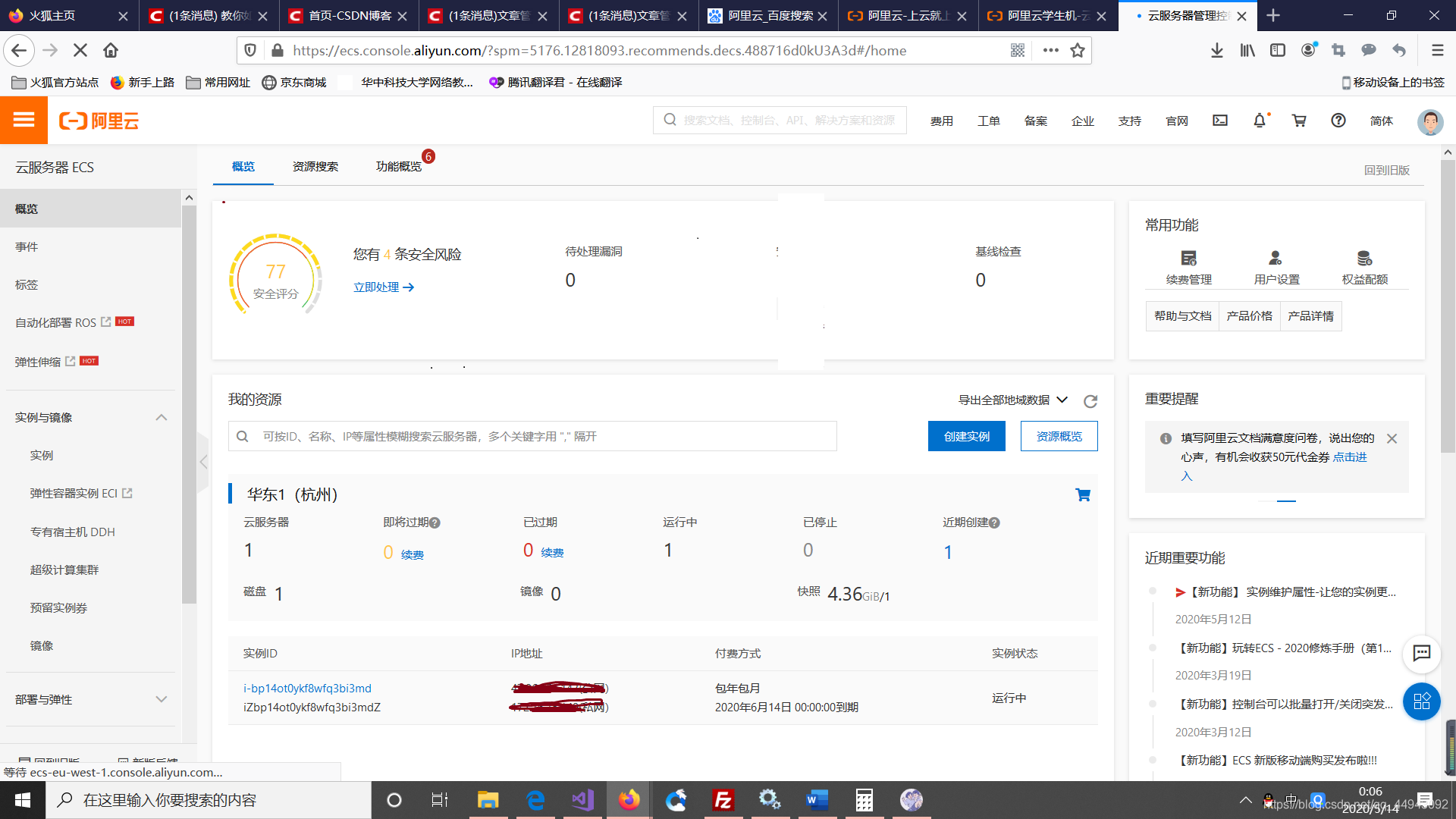Open the blue grid floating button
This screenshot has height=819, width=1456.
click(x=1422, y=701)
